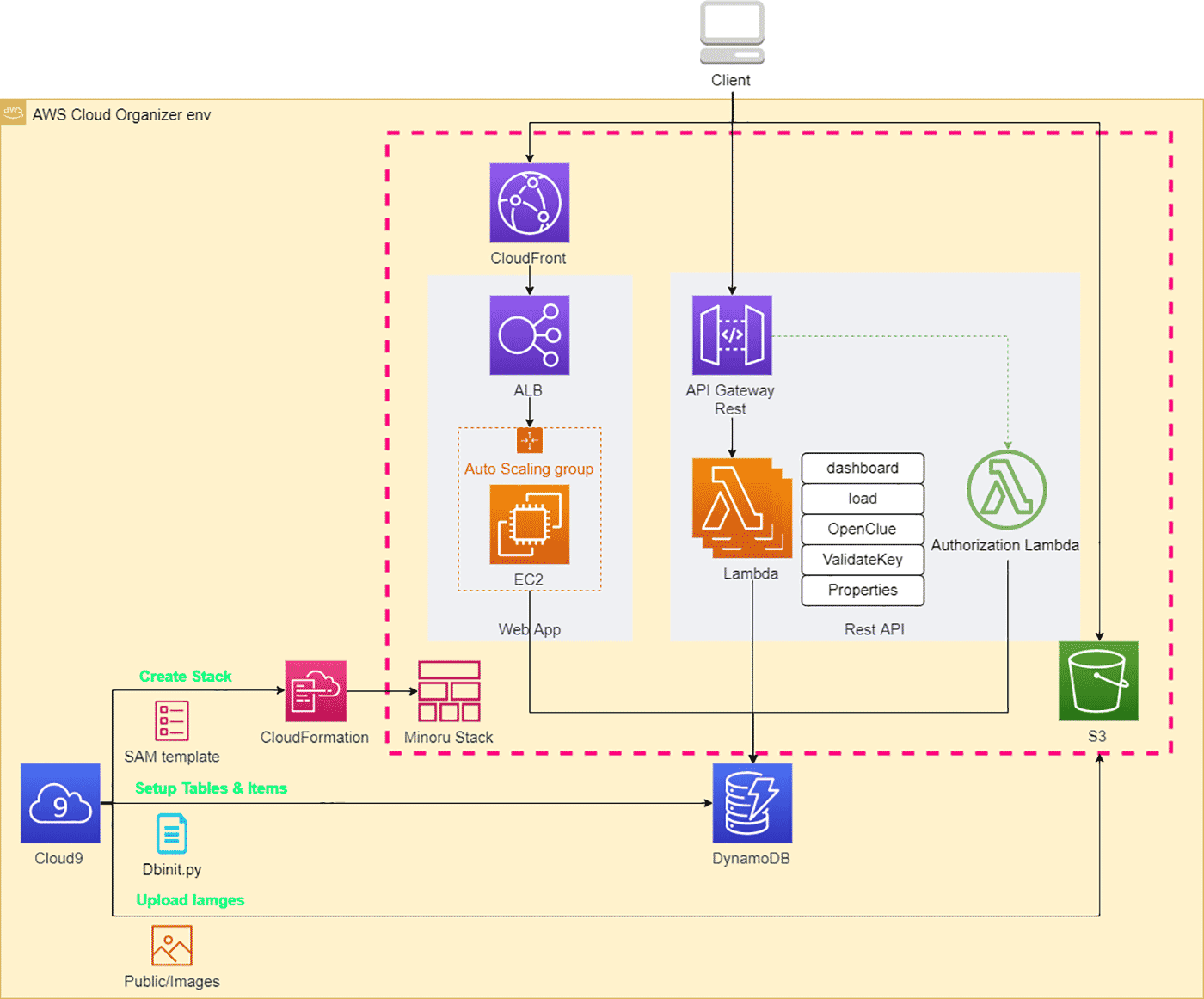The width and height of the screenshot is (1204, 999).
Task: Select the Public/Images picture icon
Action: (172, 946)
